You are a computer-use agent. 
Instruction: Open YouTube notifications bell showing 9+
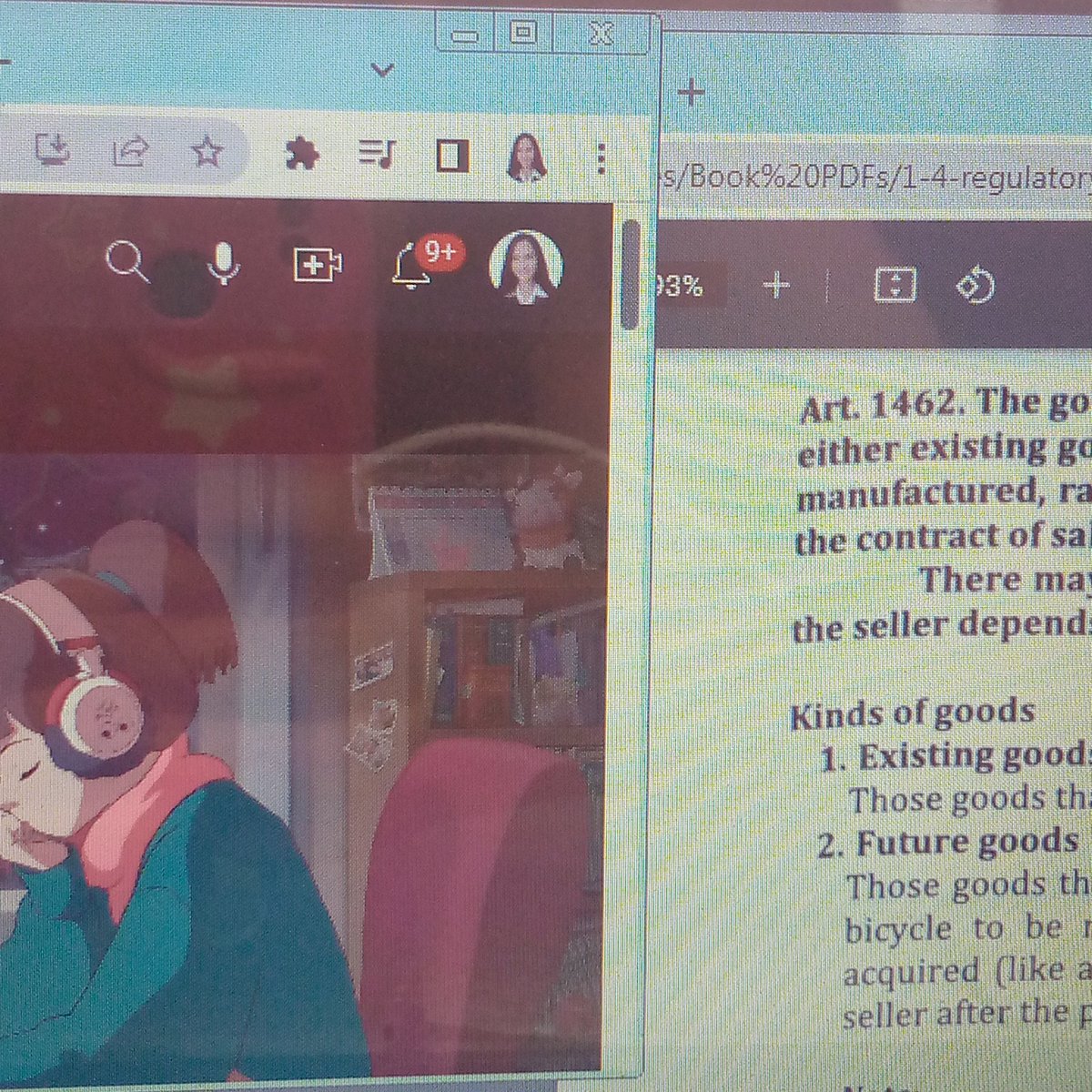(426, 262)
